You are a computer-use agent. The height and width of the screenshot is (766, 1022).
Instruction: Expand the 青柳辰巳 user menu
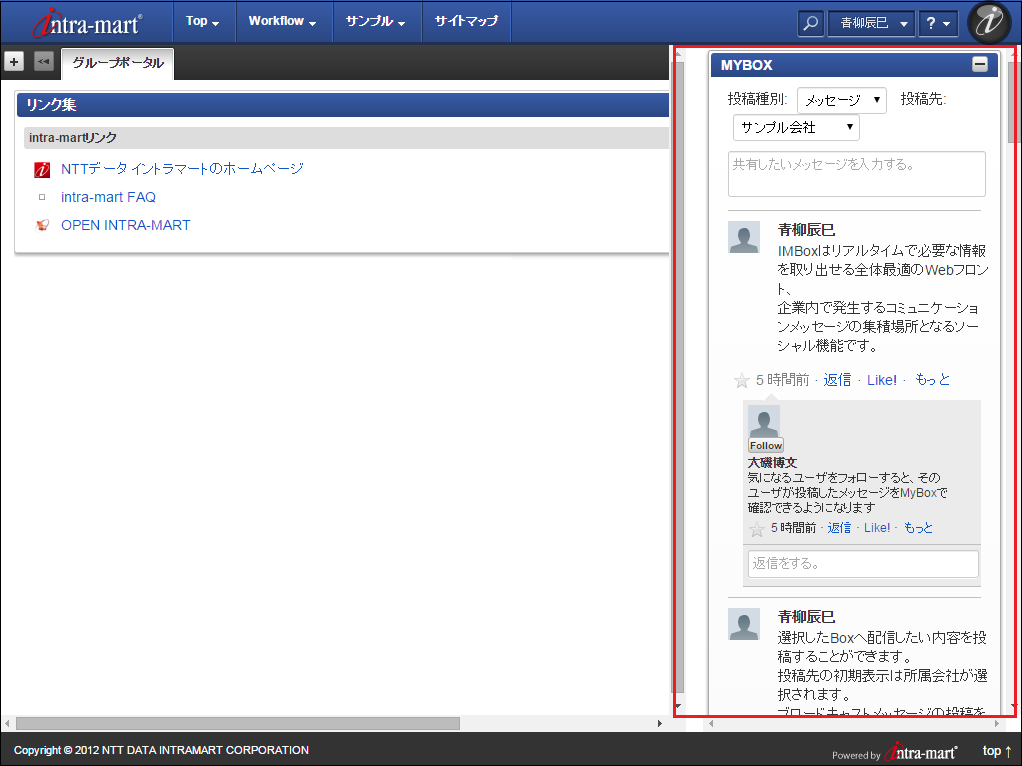pyautogui.click(x=871, y=23)
